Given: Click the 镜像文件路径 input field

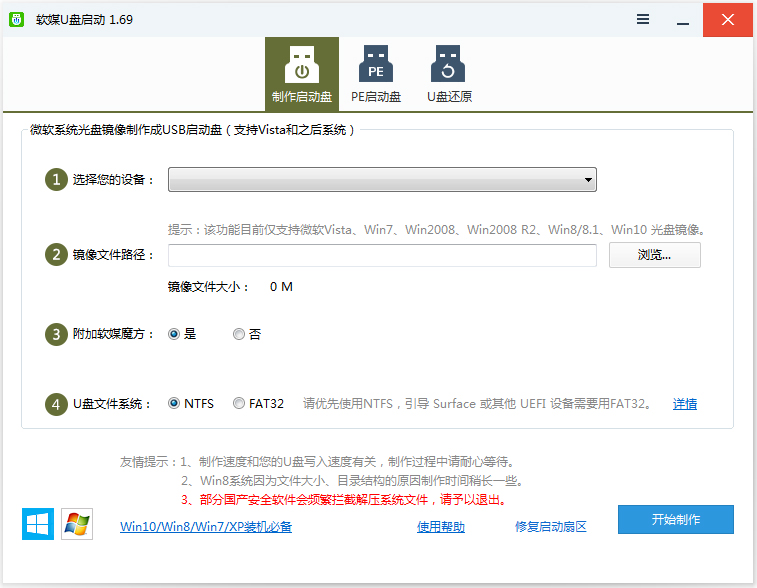Looking at the screenshot, I should pos(382,255).
